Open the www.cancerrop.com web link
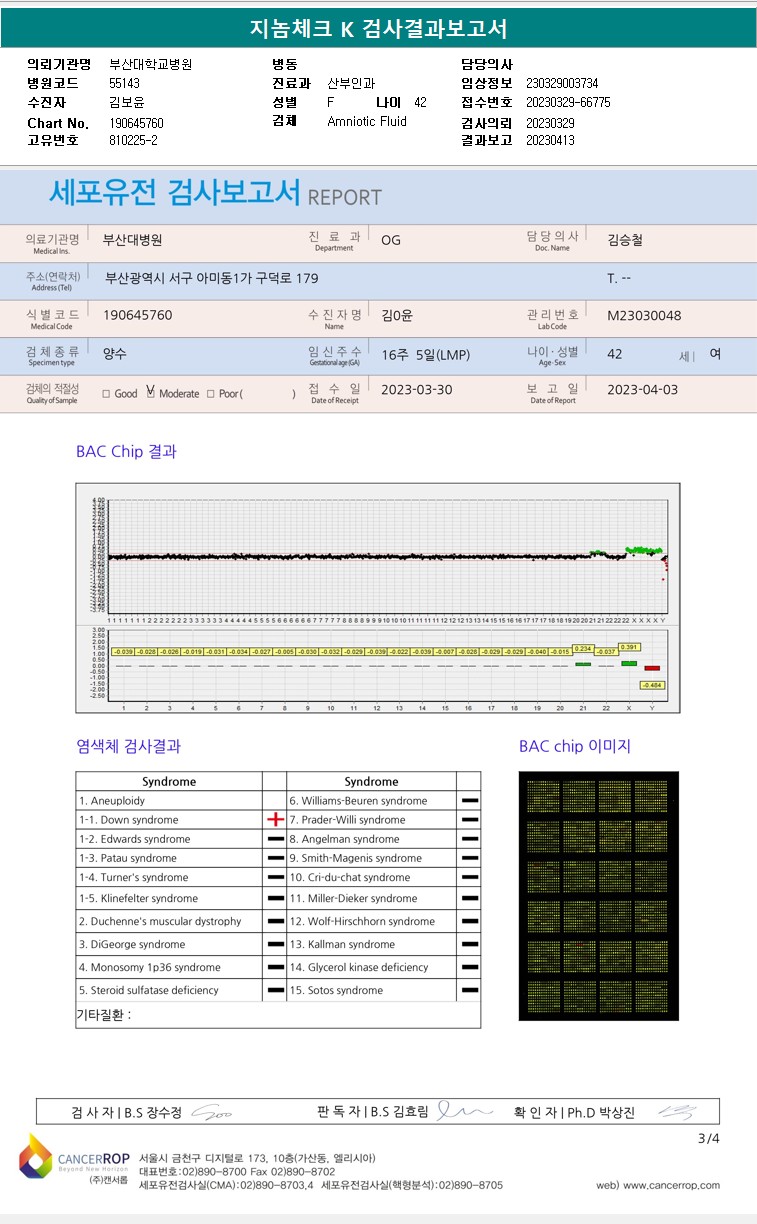Viewport: 757px width, 1224px height. click(670, 1185)
